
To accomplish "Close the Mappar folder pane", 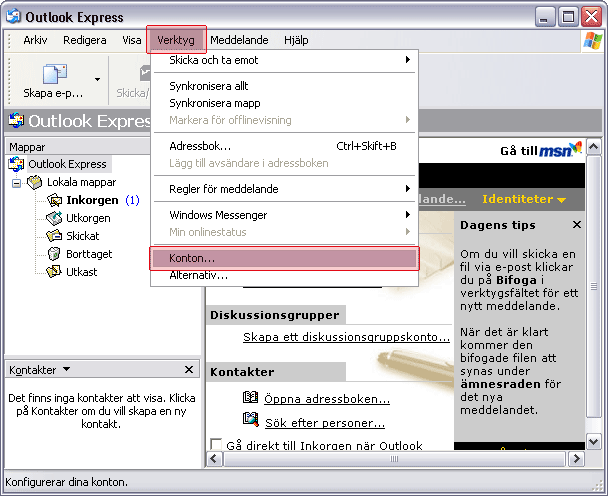I will [x=196, y=147].
